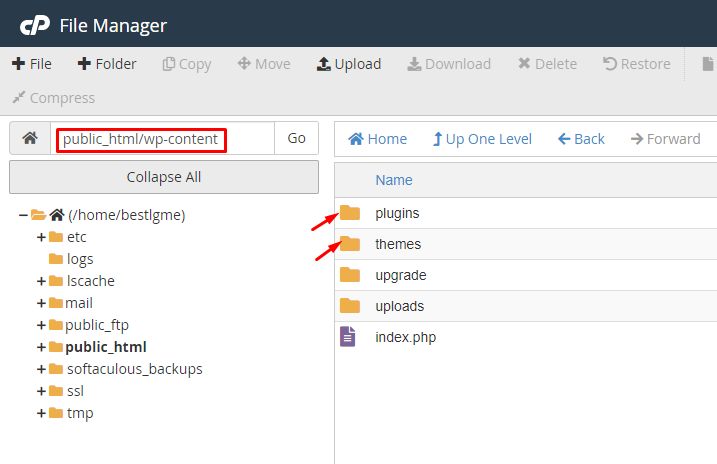Viewport: 717px width, 464px height.
Task: Open the public_html folder in tree
Action: click(106, 347)
